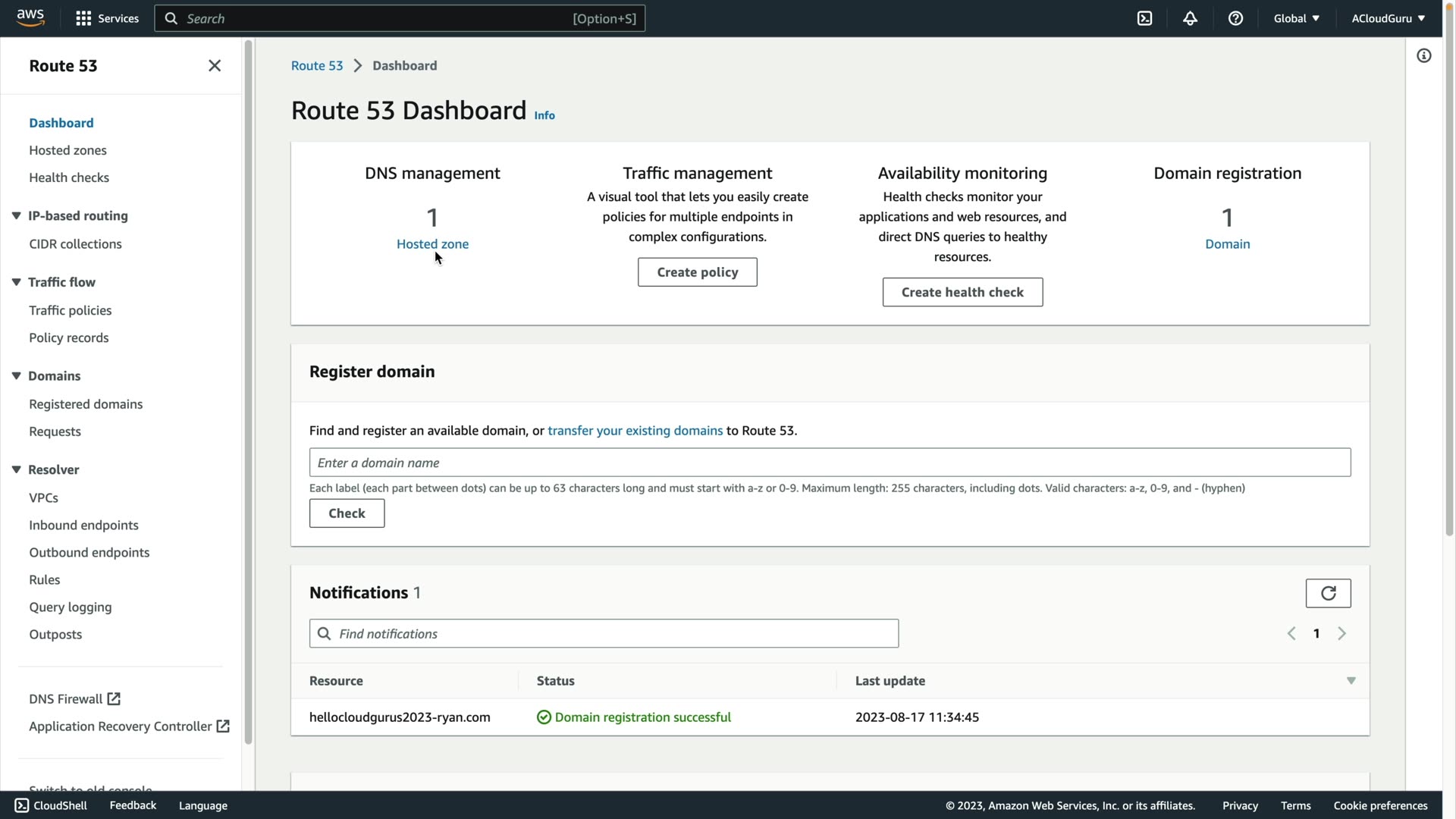
Task: Open the CloudShell icon in top bar
Action: point(1144,18)
